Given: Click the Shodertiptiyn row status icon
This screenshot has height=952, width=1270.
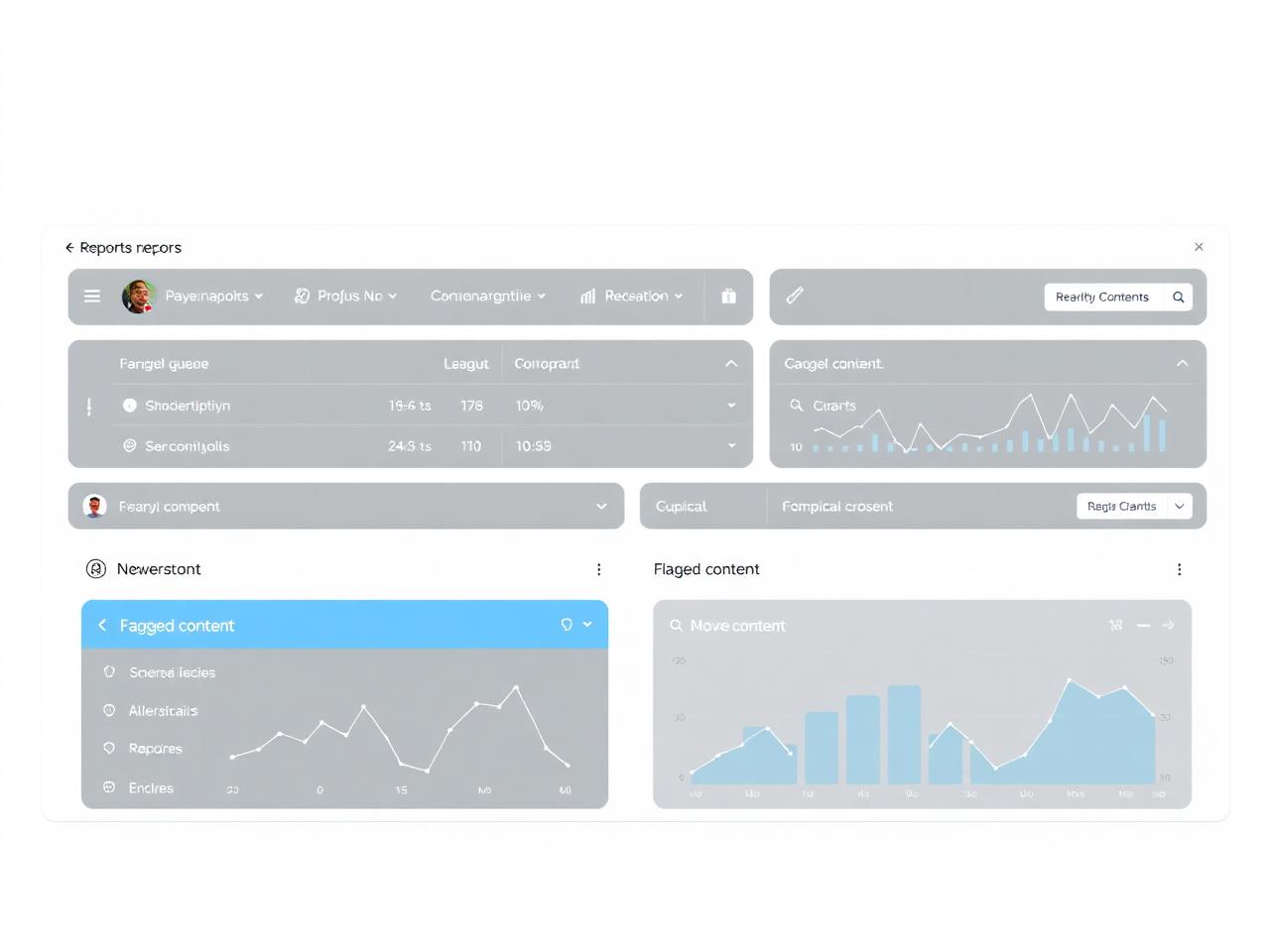Looking at the screenshot, I should click(129, 406).
